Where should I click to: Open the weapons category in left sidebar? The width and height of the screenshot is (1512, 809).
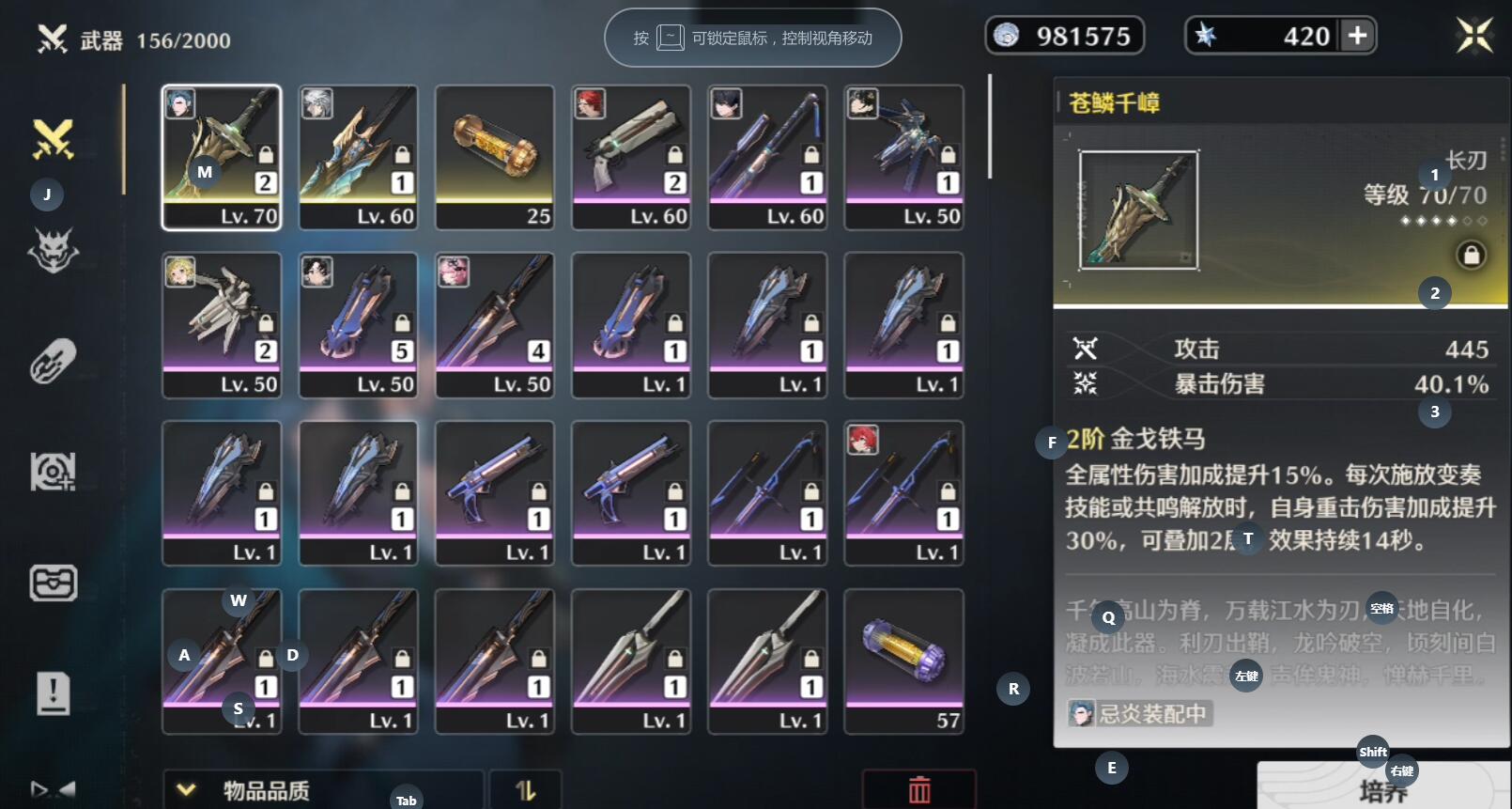point(54,139)
